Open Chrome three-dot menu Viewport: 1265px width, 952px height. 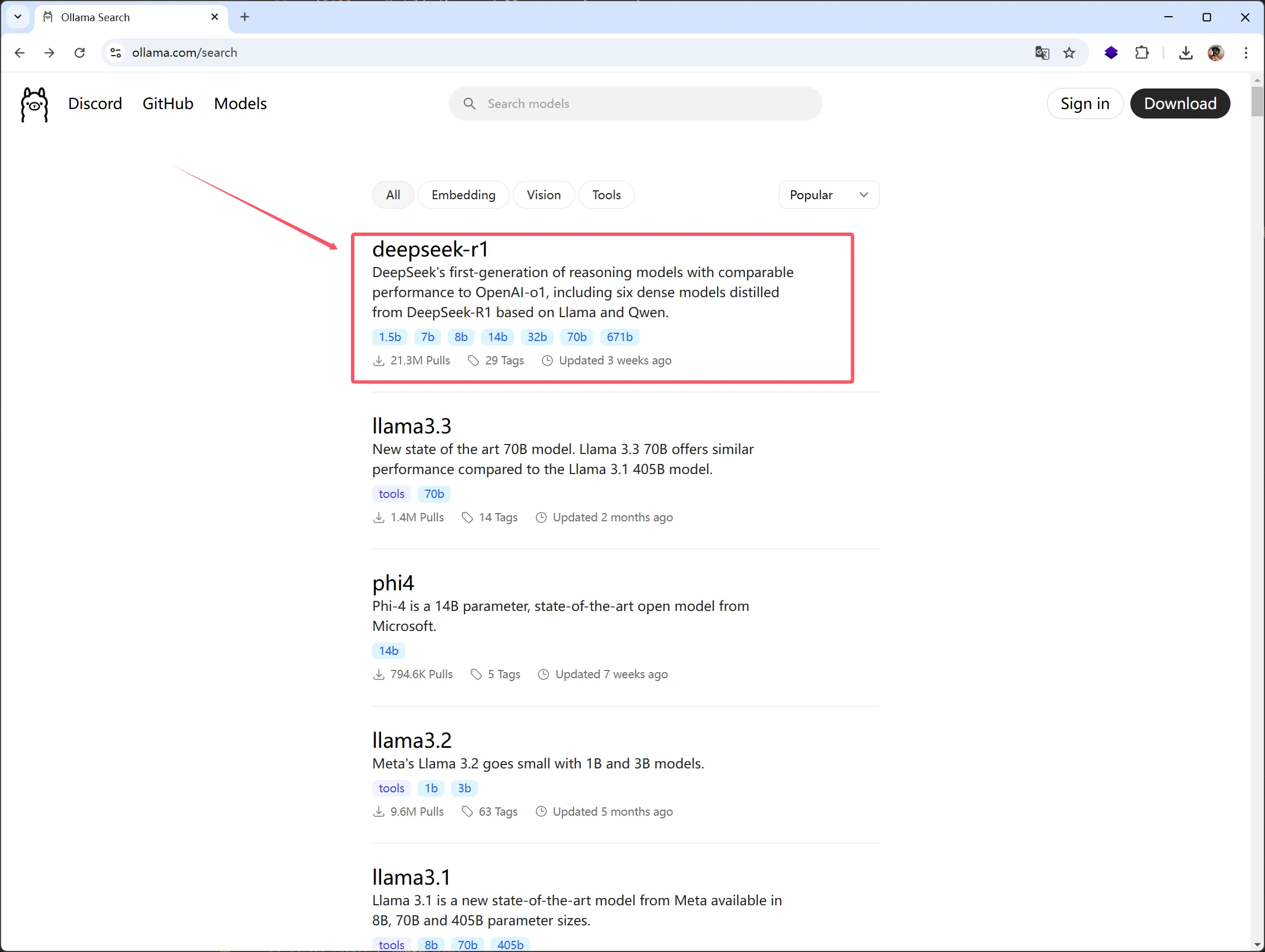[1246, 53]
